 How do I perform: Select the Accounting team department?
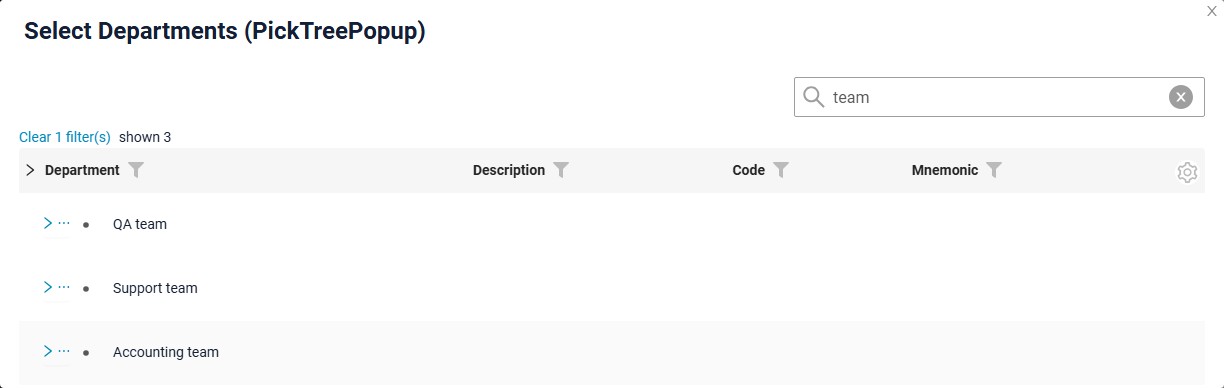click(166, 352)
